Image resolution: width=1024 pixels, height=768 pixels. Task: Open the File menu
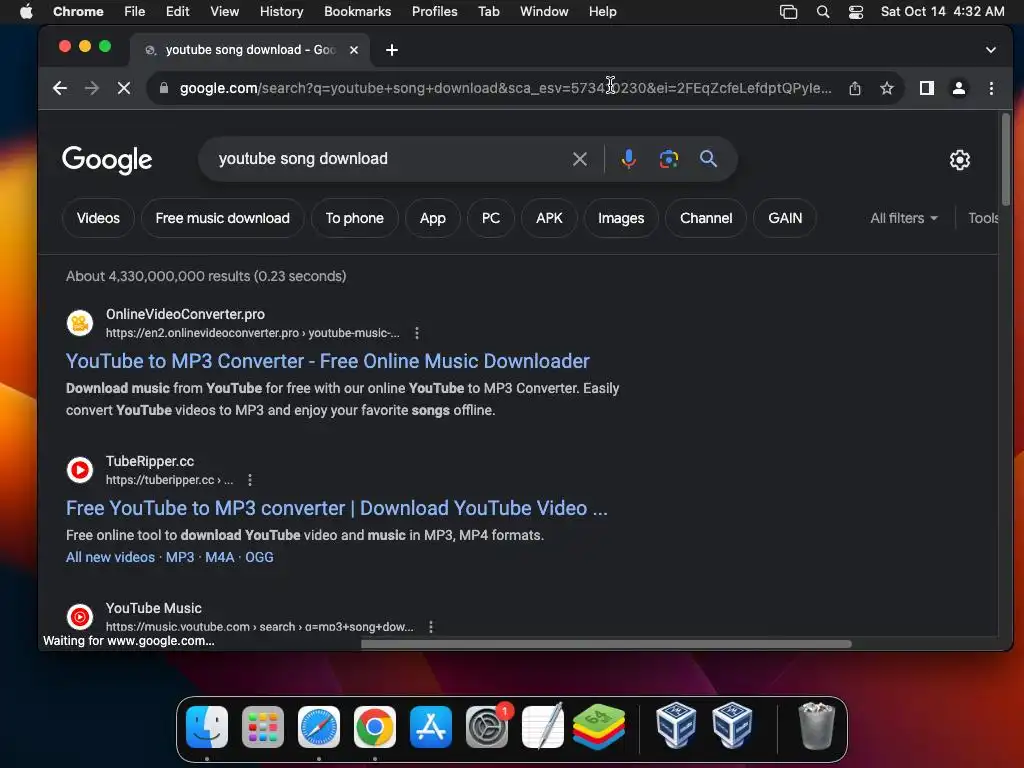135,12
